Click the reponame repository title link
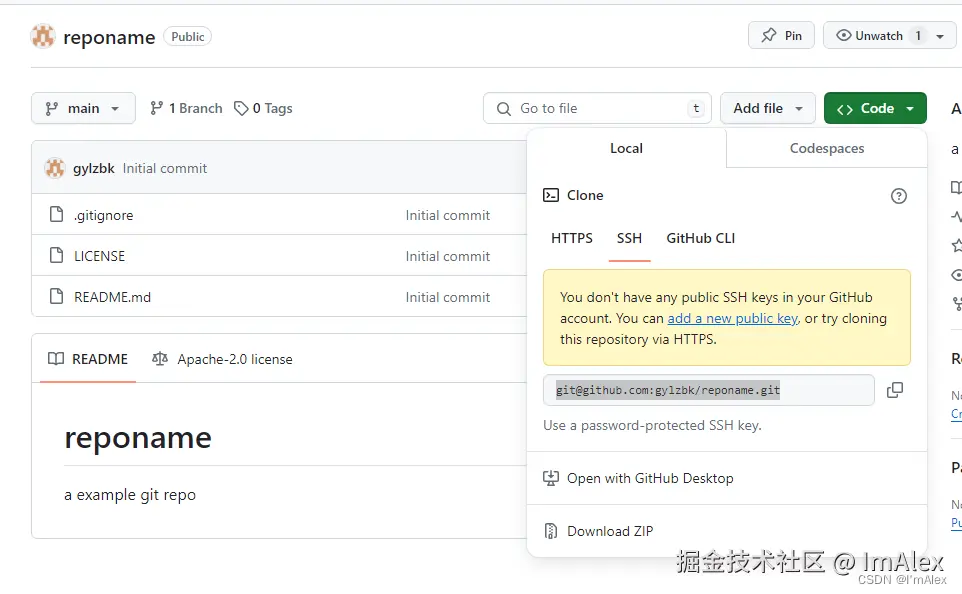Image resolution: width=962 pixels, height=594 pixels. pos(109,37)
